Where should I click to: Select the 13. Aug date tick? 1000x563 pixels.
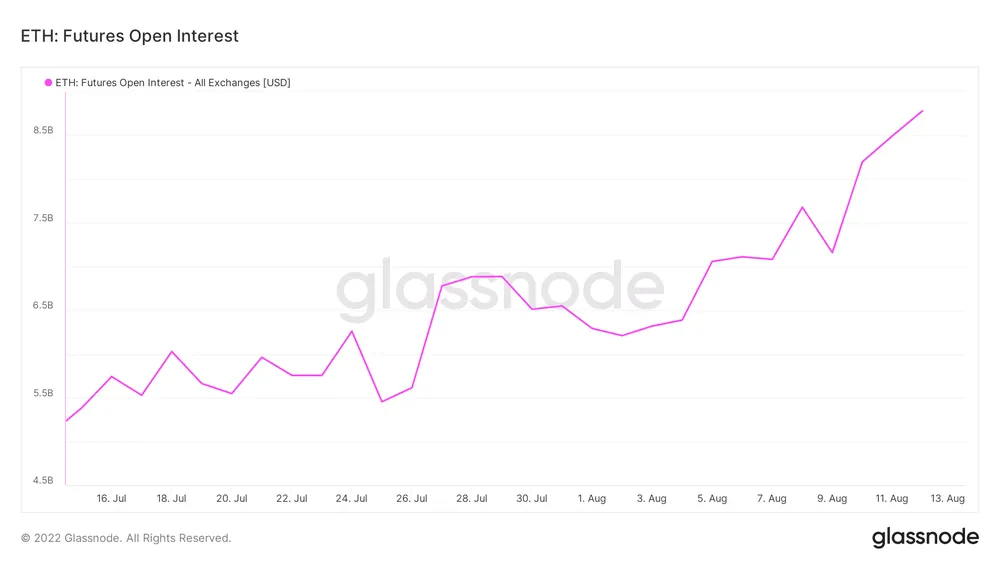click(948, 498)
